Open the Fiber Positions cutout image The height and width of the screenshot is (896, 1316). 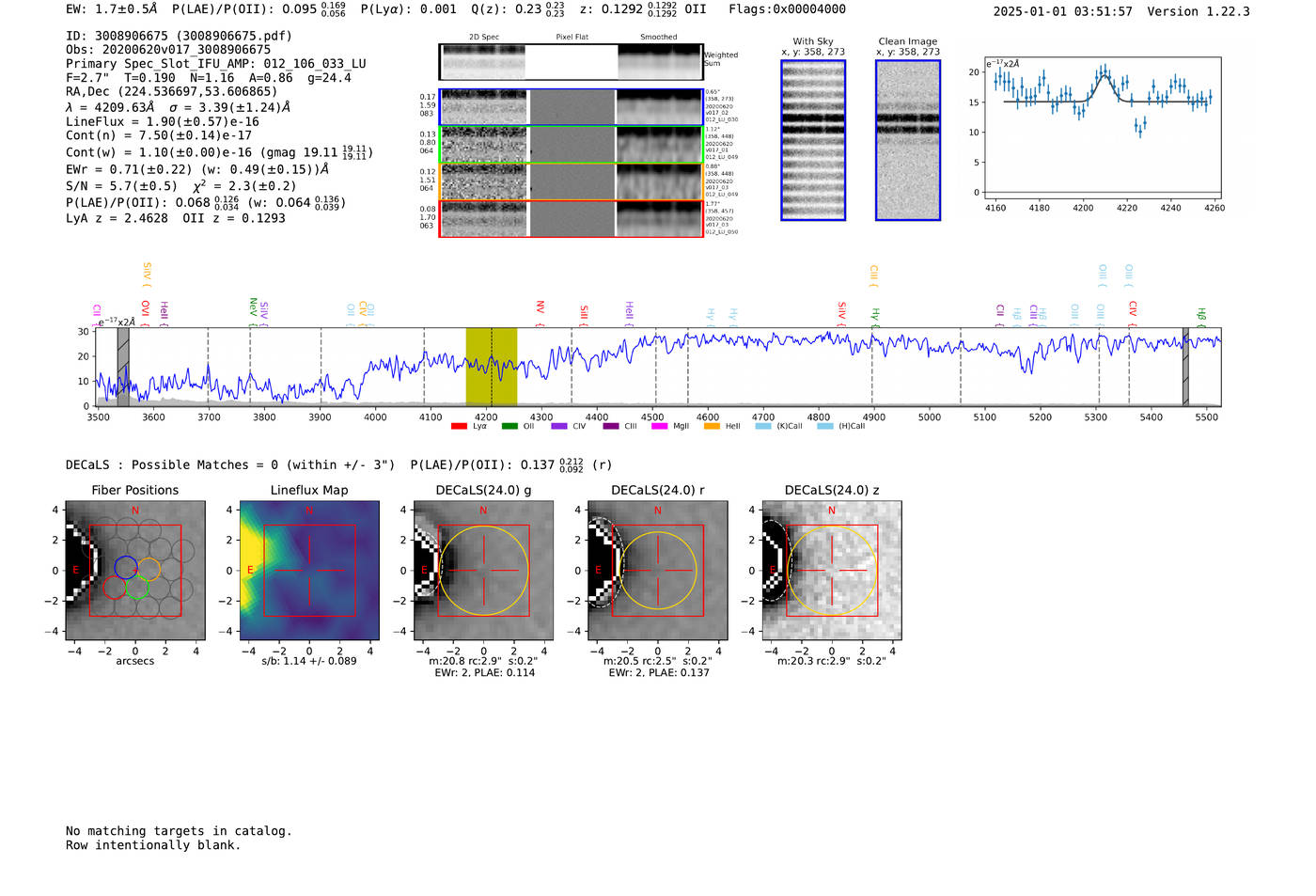135,570
